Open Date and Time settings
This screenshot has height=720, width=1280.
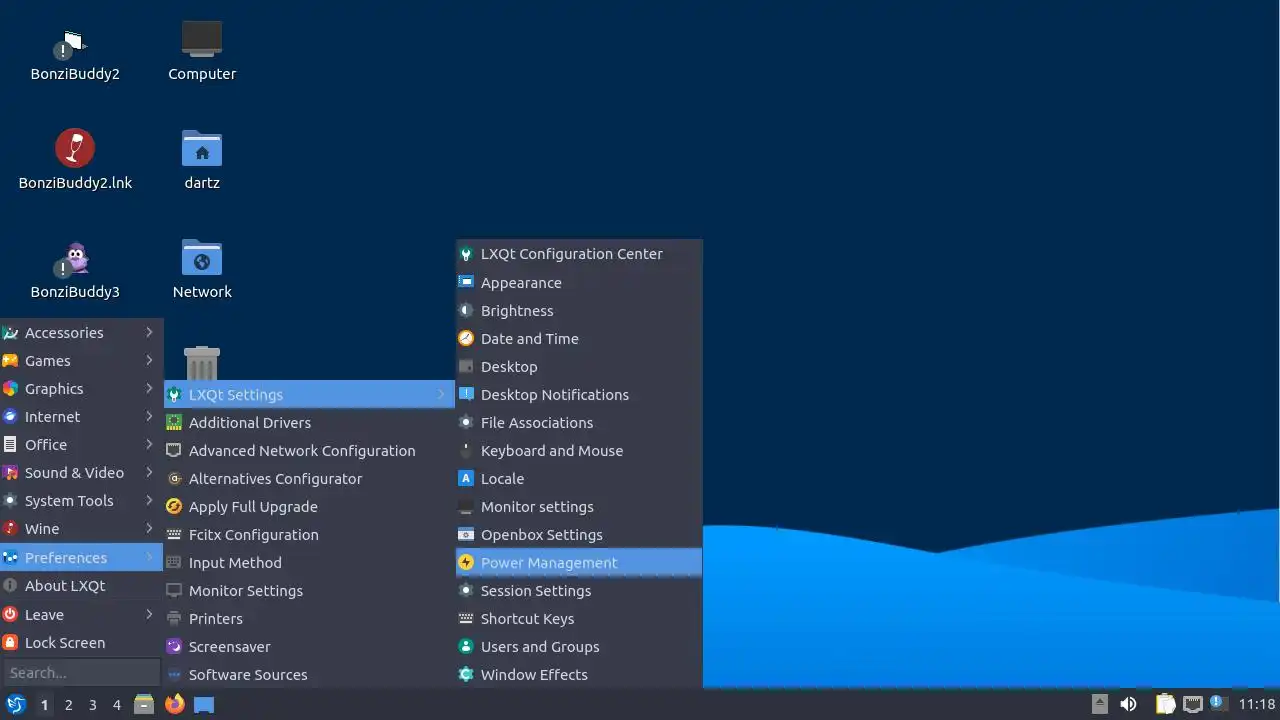coord(579,338)
